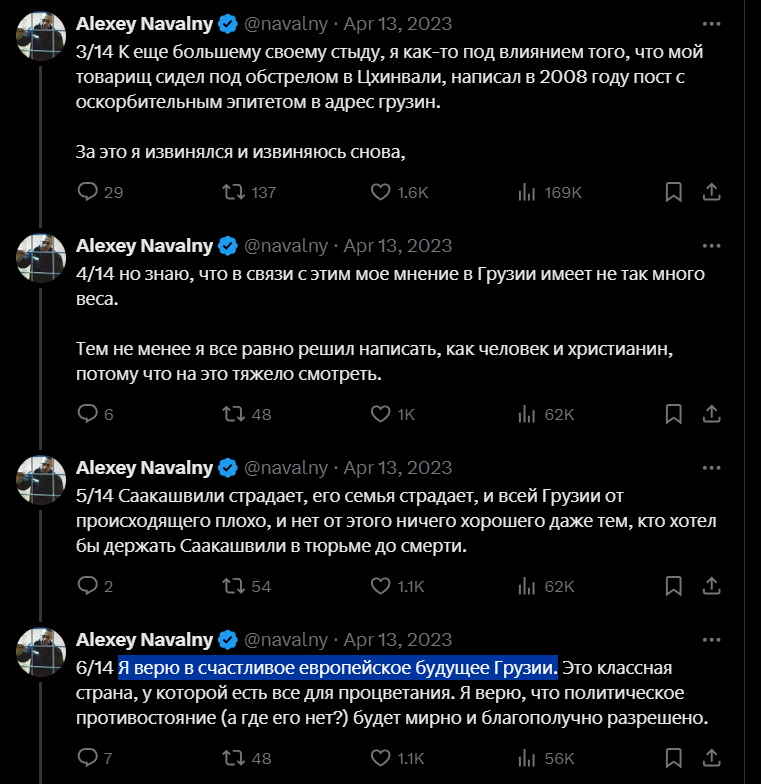The width and height of the screenshot is (761, 784).
Task: Open more options for 5/14 tweet
Action: click(711, 467)
